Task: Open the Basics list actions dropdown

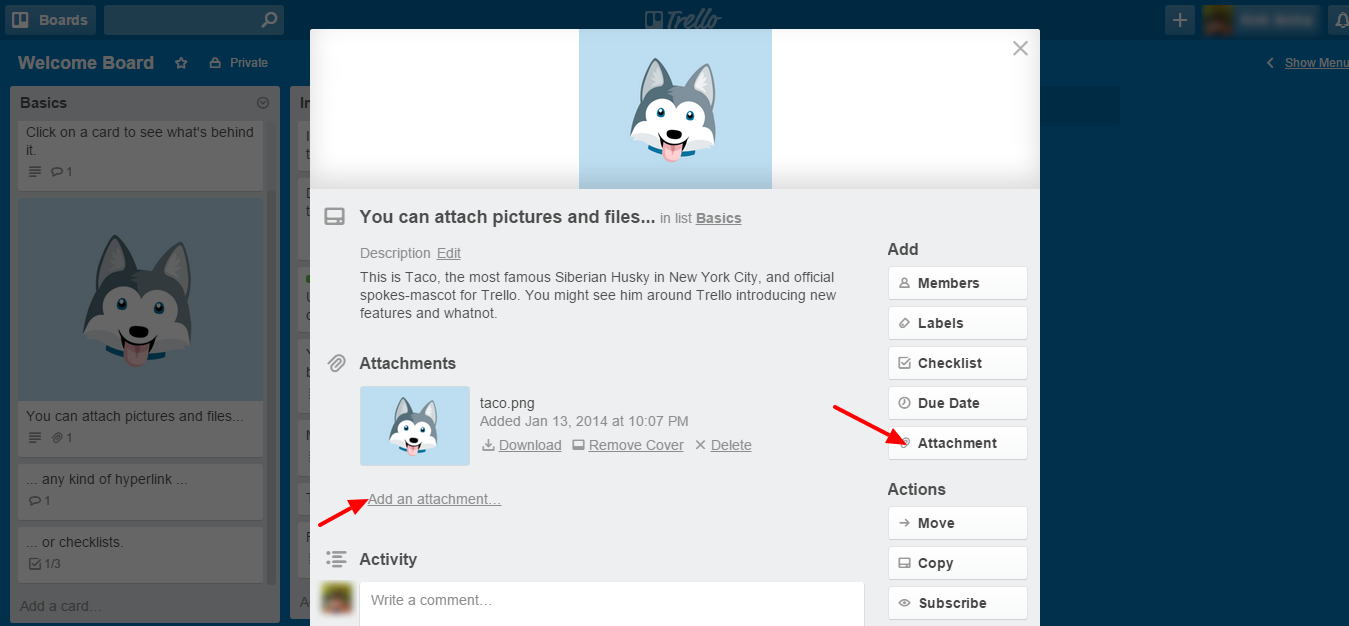Action: (x=263, y=103)
